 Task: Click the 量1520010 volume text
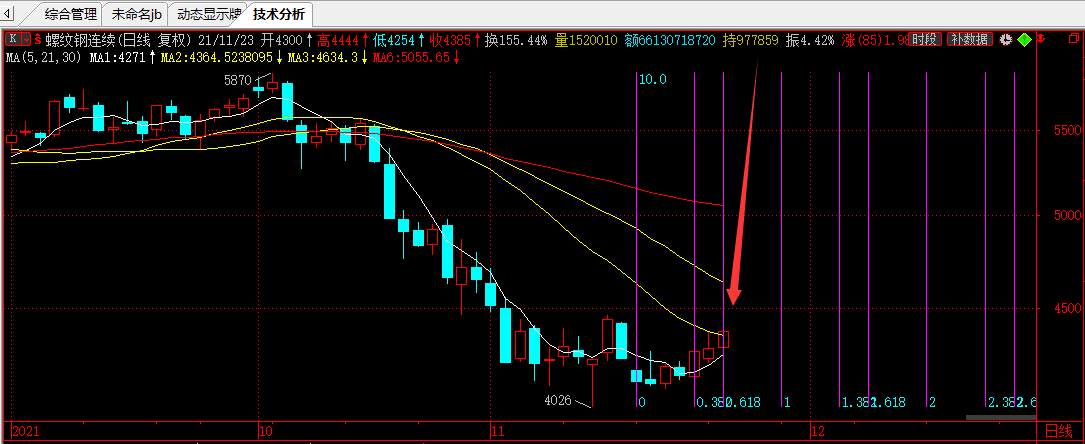(585, 40)
